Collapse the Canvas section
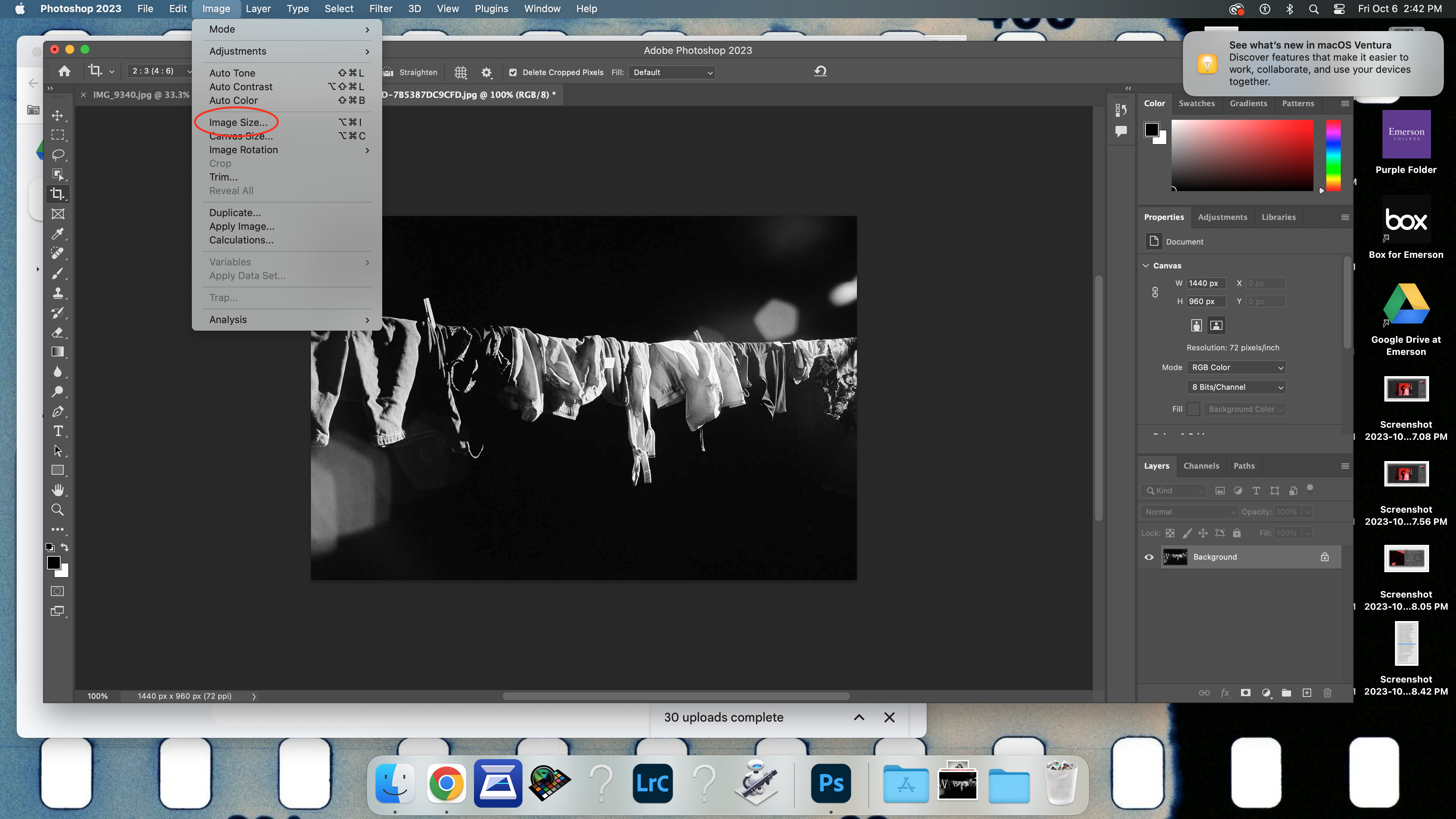The height and width of the screenshot is (819, 1456). coord(1146,266)
